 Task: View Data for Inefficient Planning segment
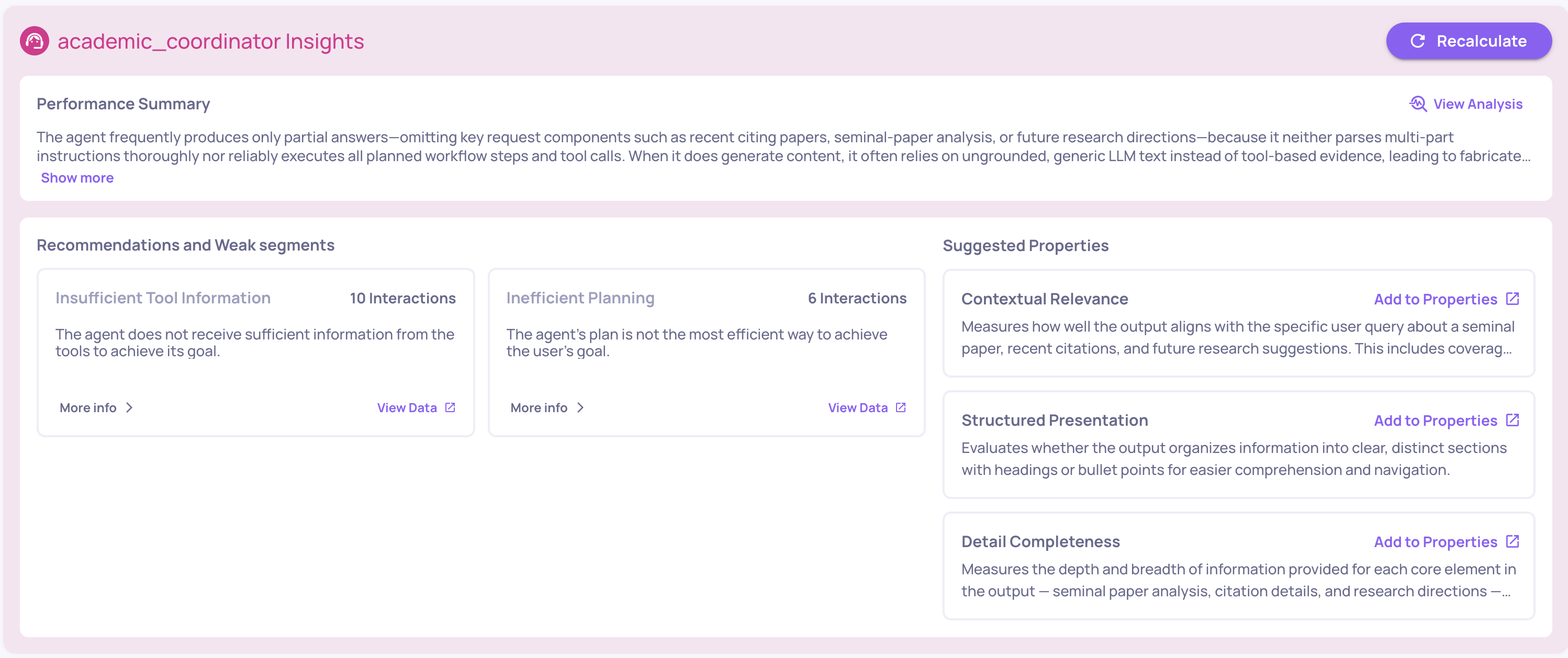(x=857, y=407)
